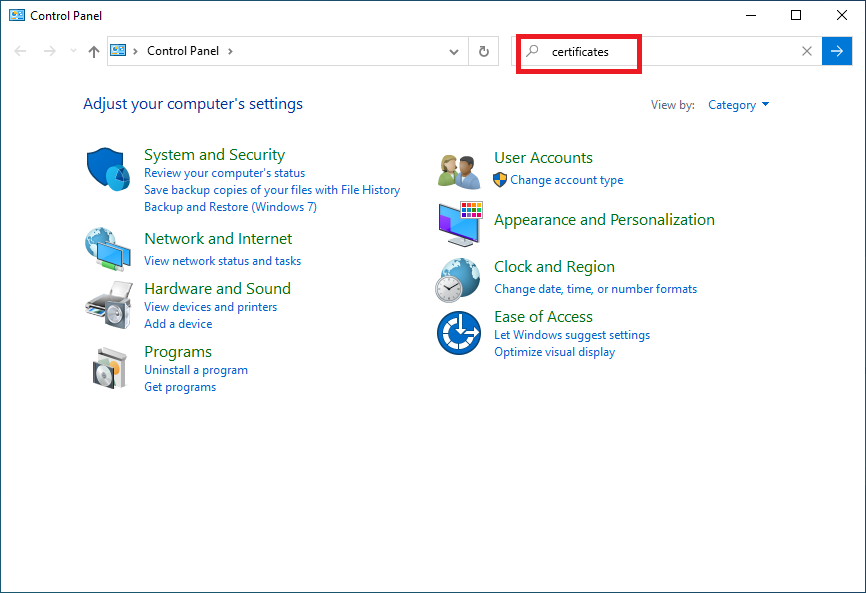
Task: Choose Uninstall a program
Action: click(196, 370)
